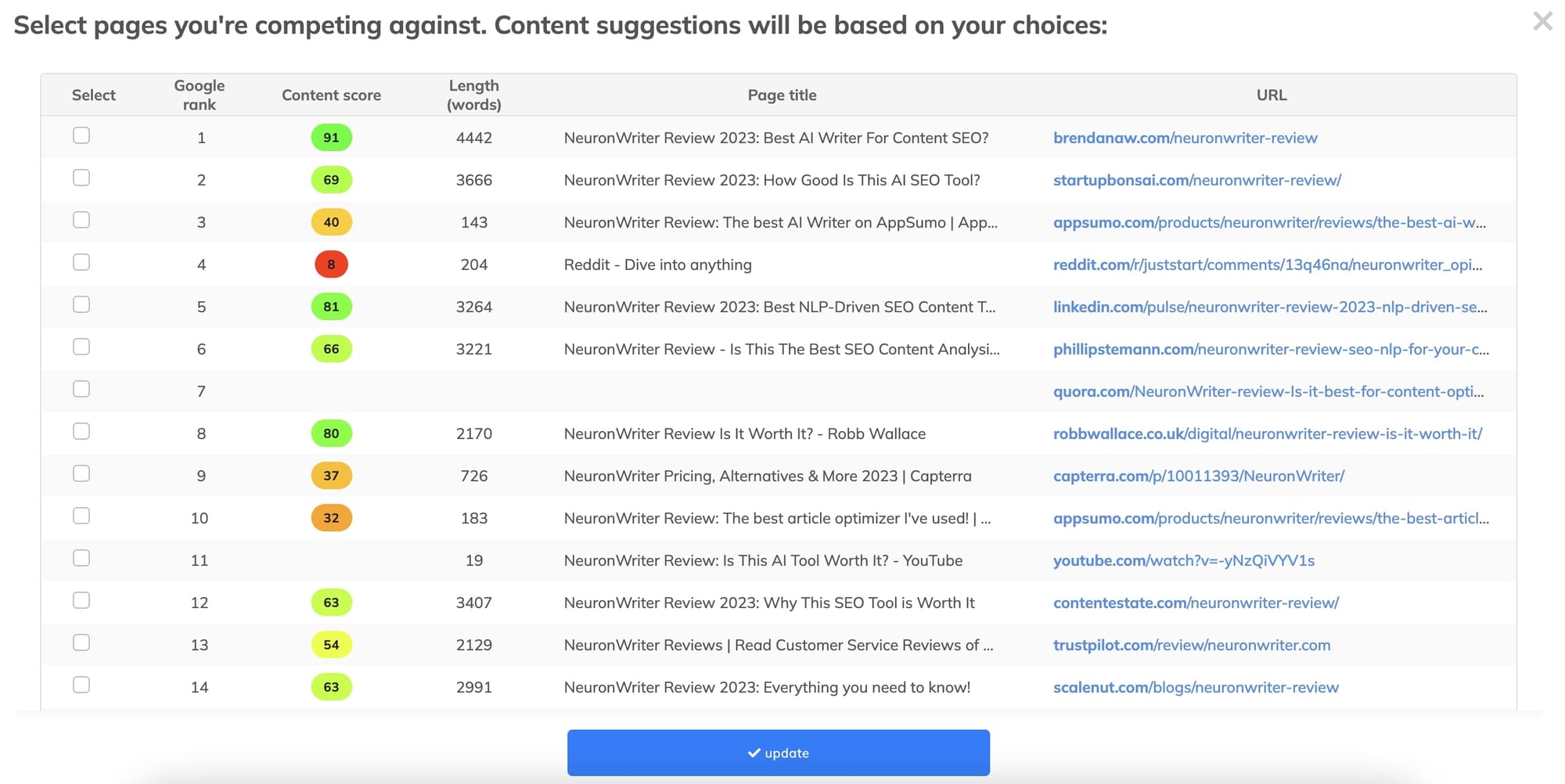
Task: Open the appsumo.com the-best-articl... link
Action: coord(1272,518)
